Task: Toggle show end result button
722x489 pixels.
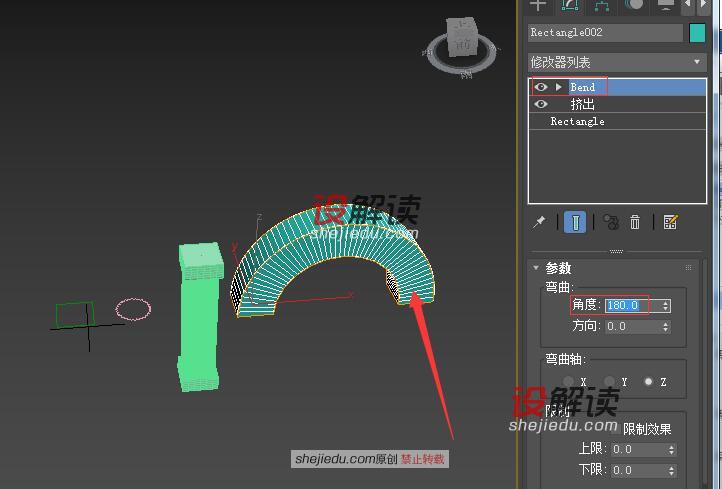Action: pos(575,222)
